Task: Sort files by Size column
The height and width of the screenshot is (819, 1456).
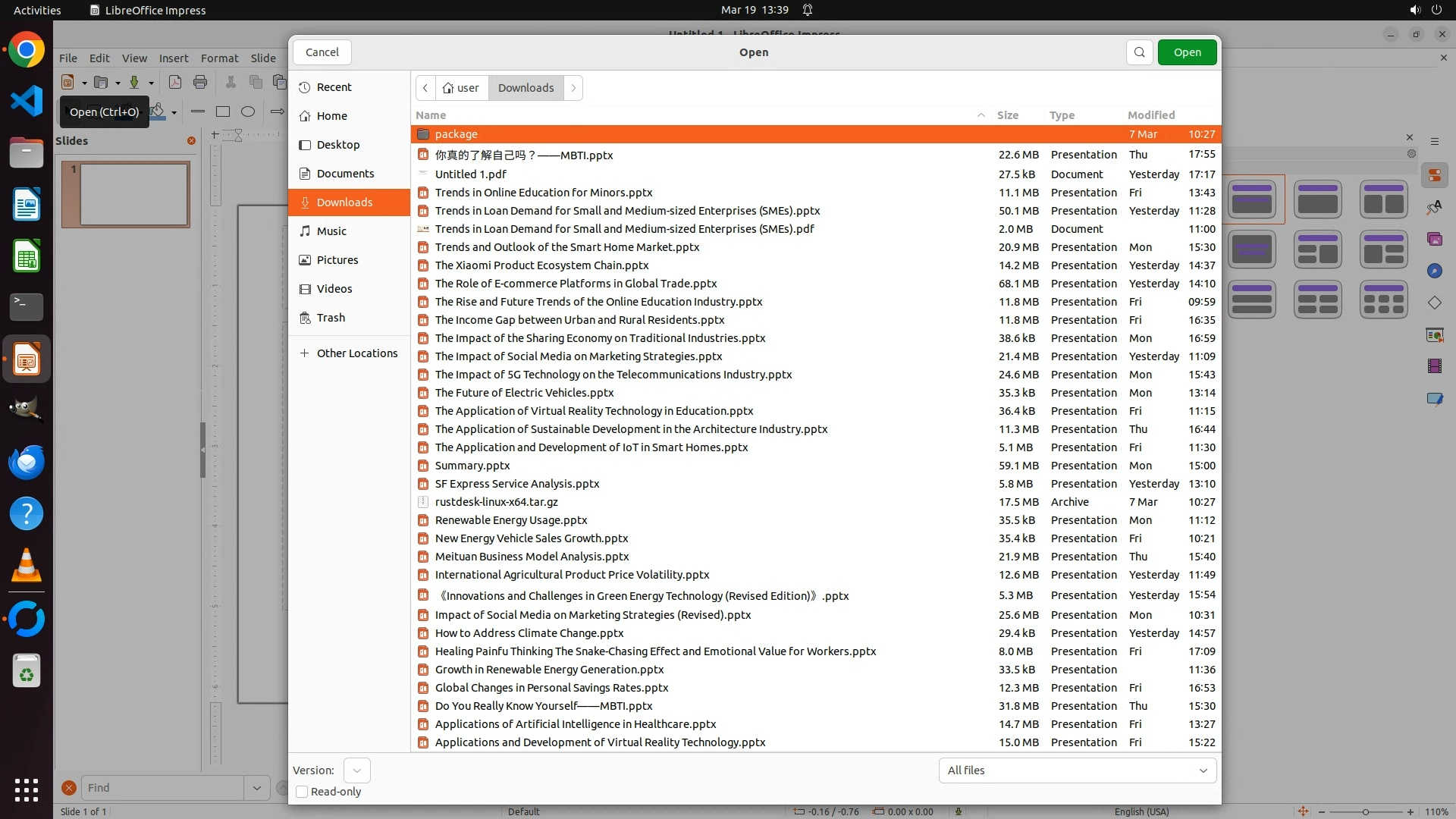Action: 1007,115
